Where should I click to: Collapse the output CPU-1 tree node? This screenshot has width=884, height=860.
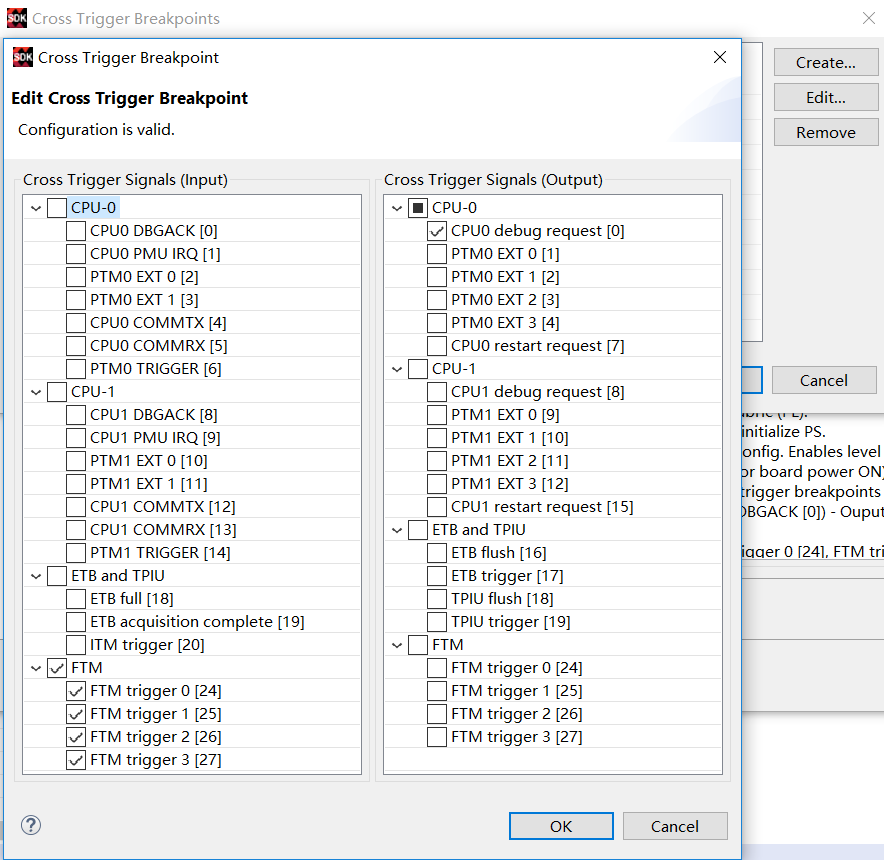(x=397, y=369)
